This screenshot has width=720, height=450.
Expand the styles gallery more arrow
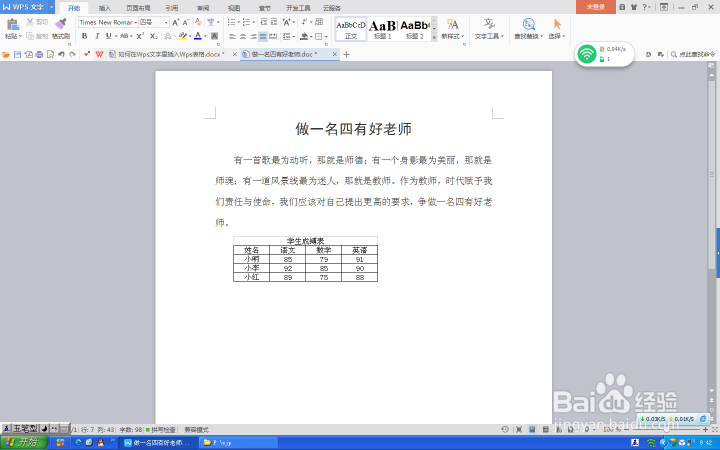click(x=434, y=38)
